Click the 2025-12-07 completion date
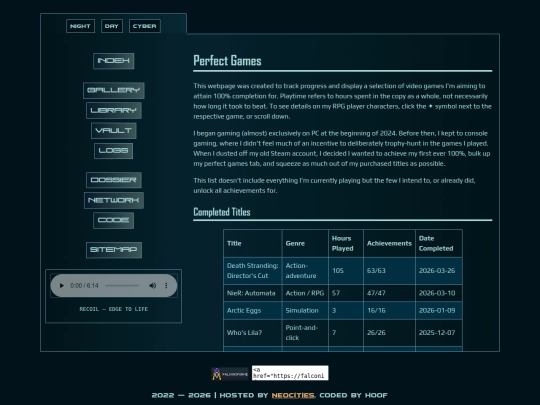Viewport: 540px width, 405px height. [x=439, y=333]
